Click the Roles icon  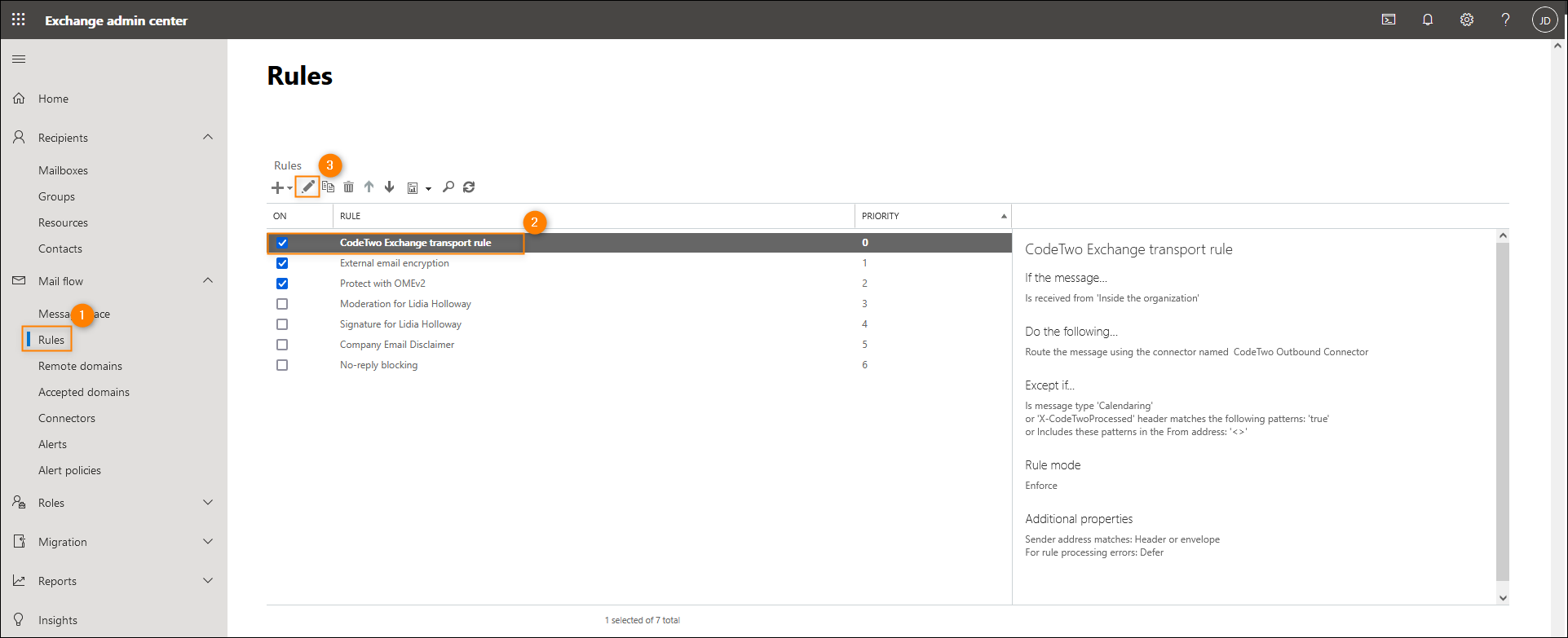point(19,502)
